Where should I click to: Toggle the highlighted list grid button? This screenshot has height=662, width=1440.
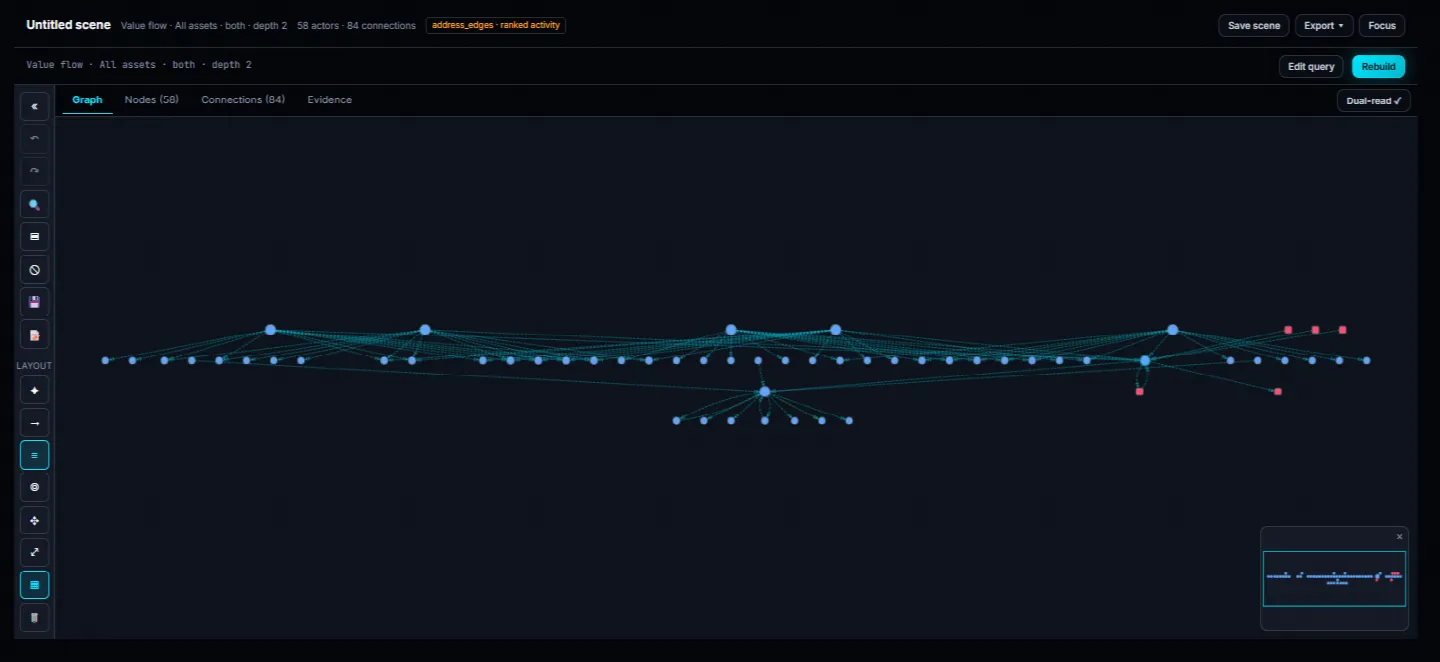[x=34, y=585]
